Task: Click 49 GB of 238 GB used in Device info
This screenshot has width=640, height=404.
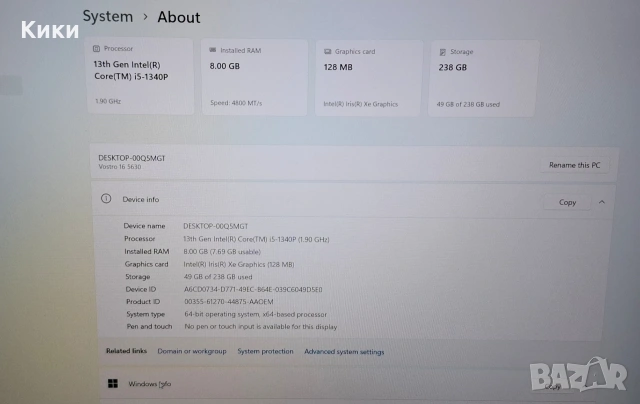Action: click(218, 277)
